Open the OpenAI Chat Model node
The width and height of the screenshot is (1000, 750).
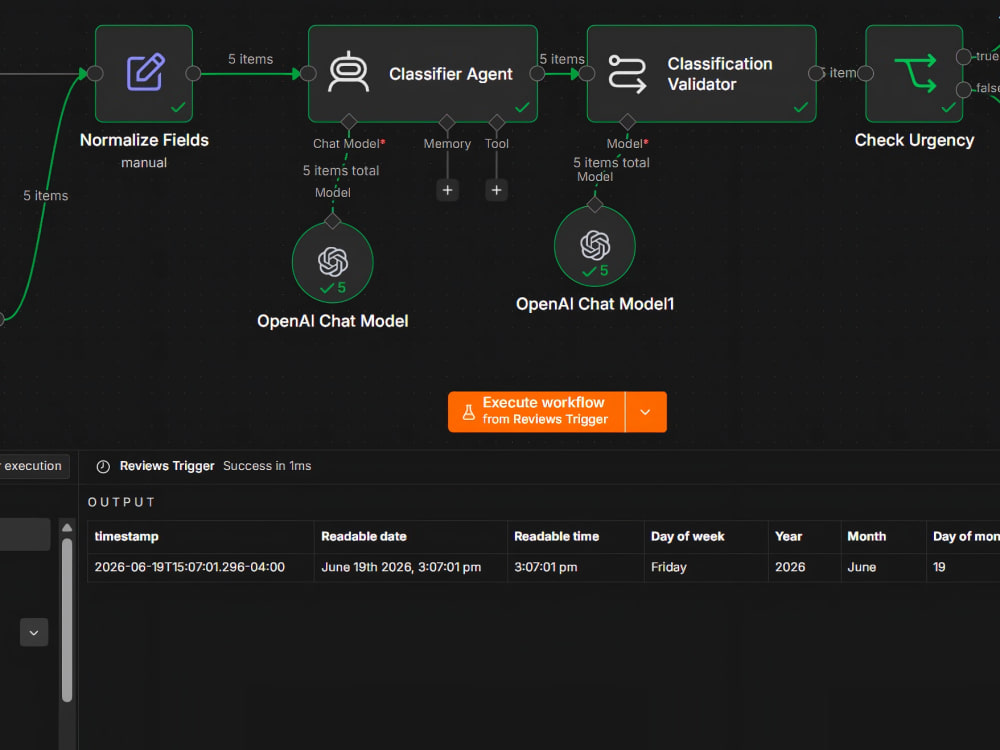(x=332, y=262)
